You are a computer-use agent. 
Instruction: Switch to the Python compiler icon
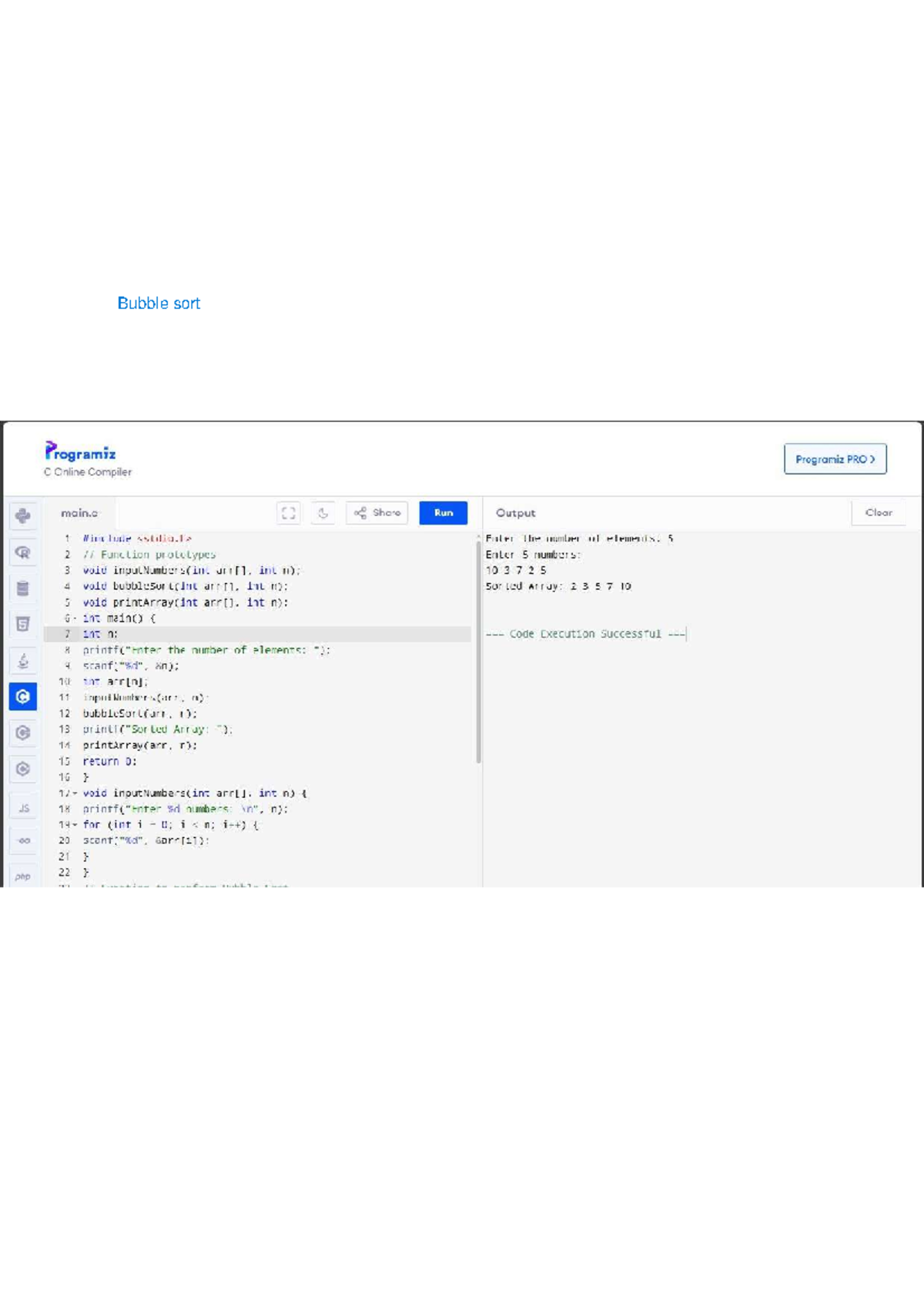coord(23,515)
